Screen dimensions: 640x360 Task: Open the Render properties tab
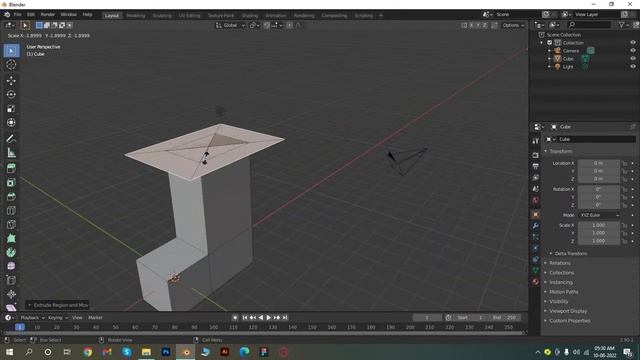(536, 155)
